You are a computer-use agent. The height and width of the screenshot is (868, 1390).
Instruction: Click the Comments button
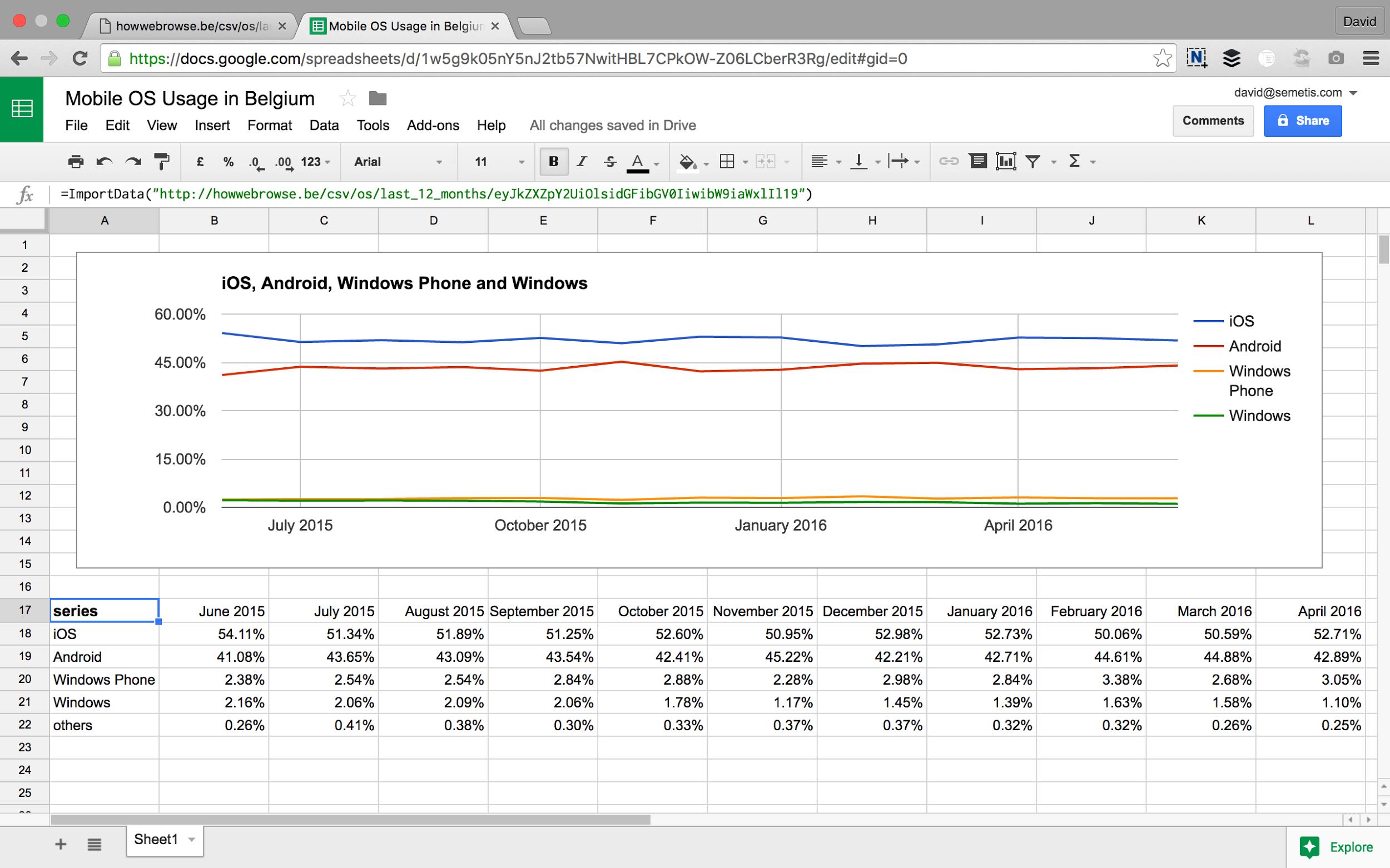1213,121
